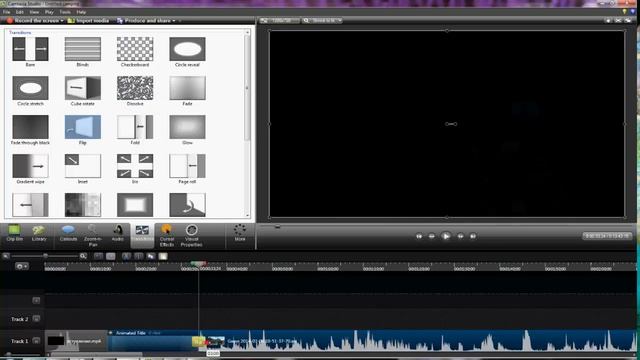The height and width of the screenshot is (360, 640).
Task: Click the preview scrub bar handle
Action: point(278,227)
